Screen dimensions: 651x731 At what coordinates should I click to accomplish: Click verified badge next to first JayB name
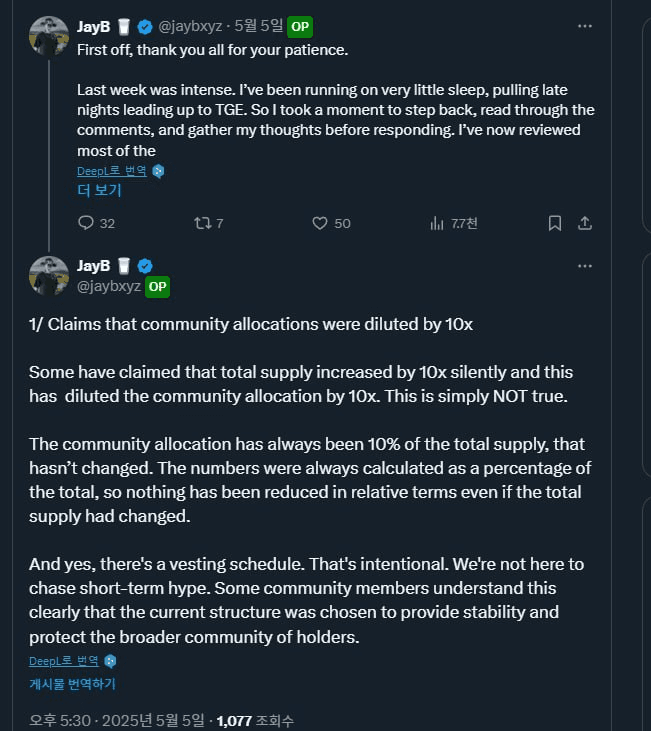tap(145, 27)
